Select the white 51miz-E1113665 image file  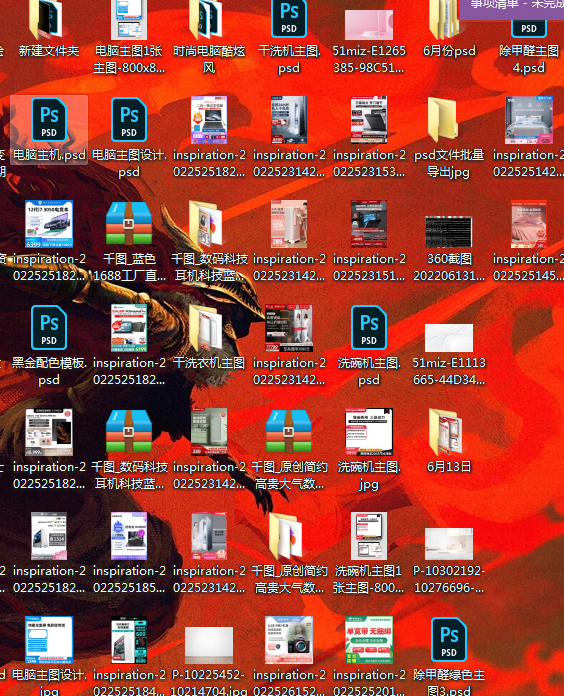[448, 337]
